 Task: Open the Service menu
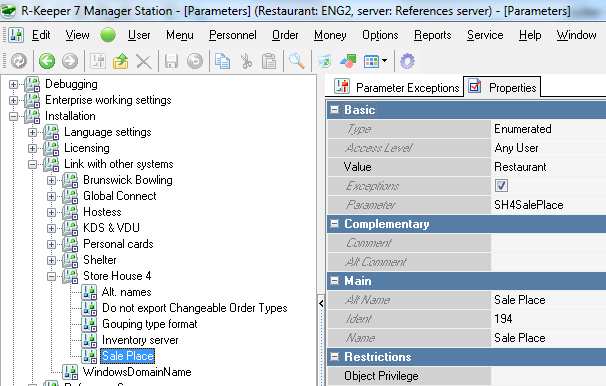click(x=485, y=35)
